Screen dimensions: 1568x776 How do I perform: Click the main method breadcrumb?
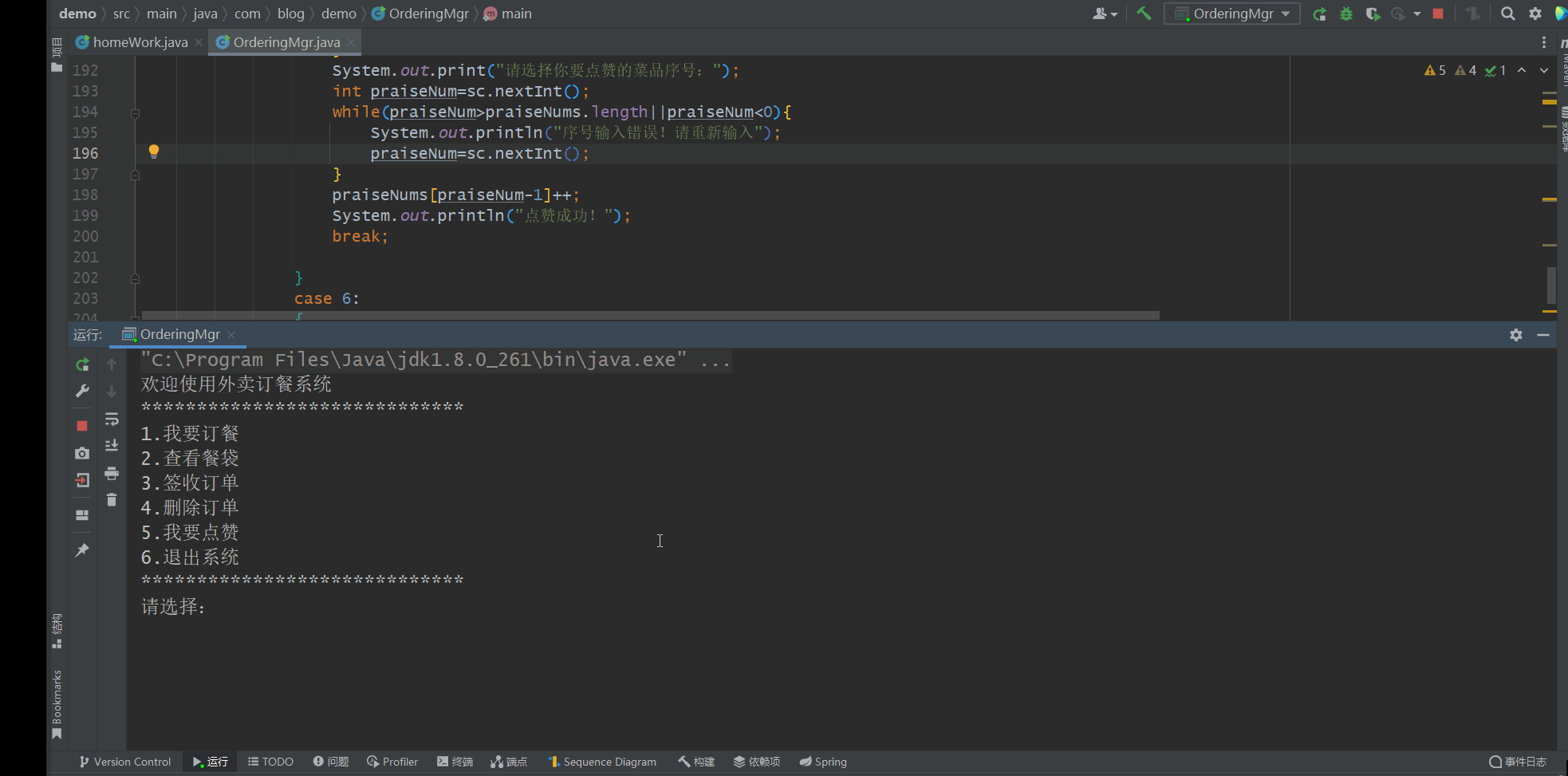(508, 14)
